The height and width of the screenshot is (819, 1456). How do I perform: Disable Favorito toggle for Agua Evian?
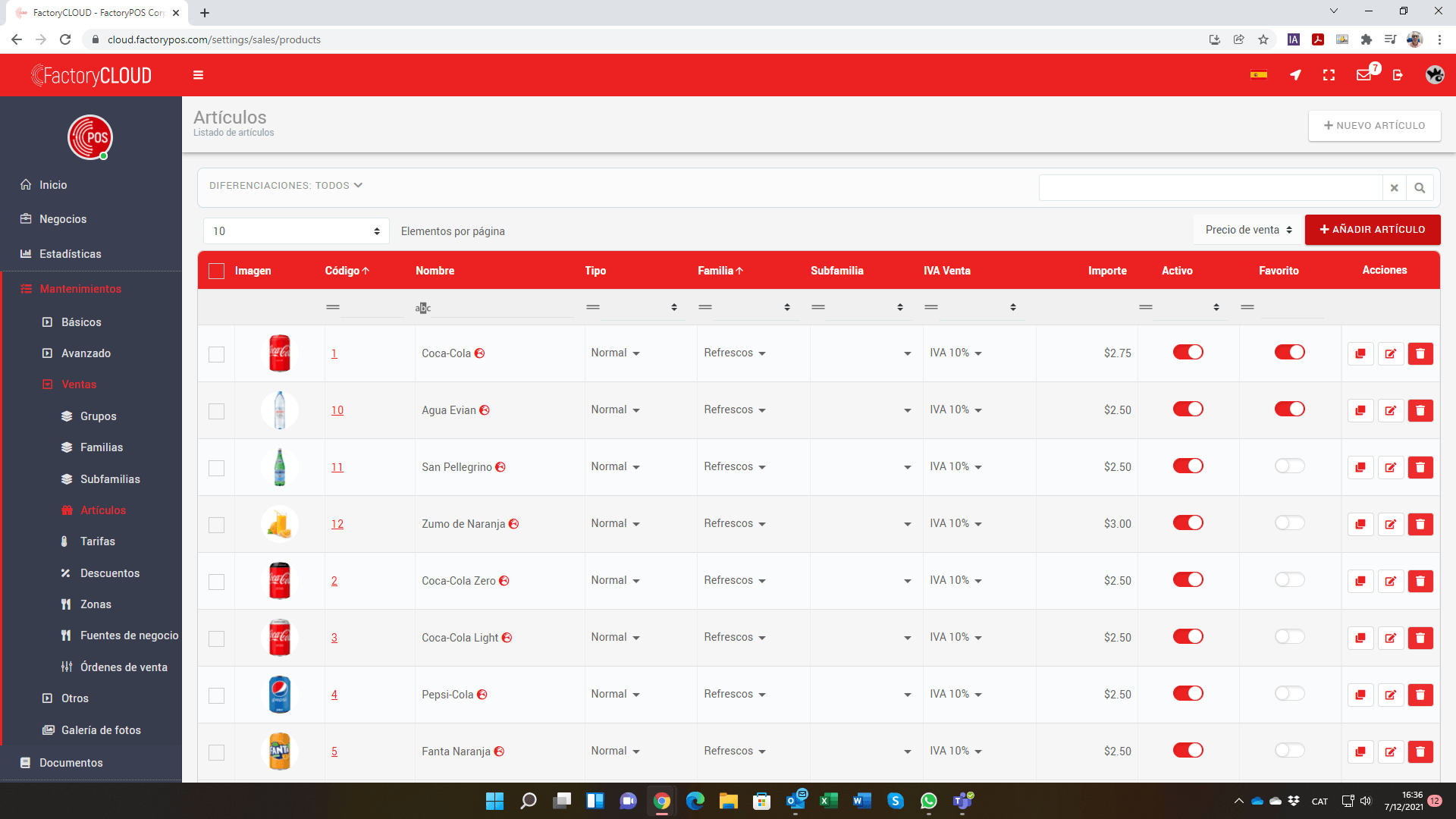1290,409
